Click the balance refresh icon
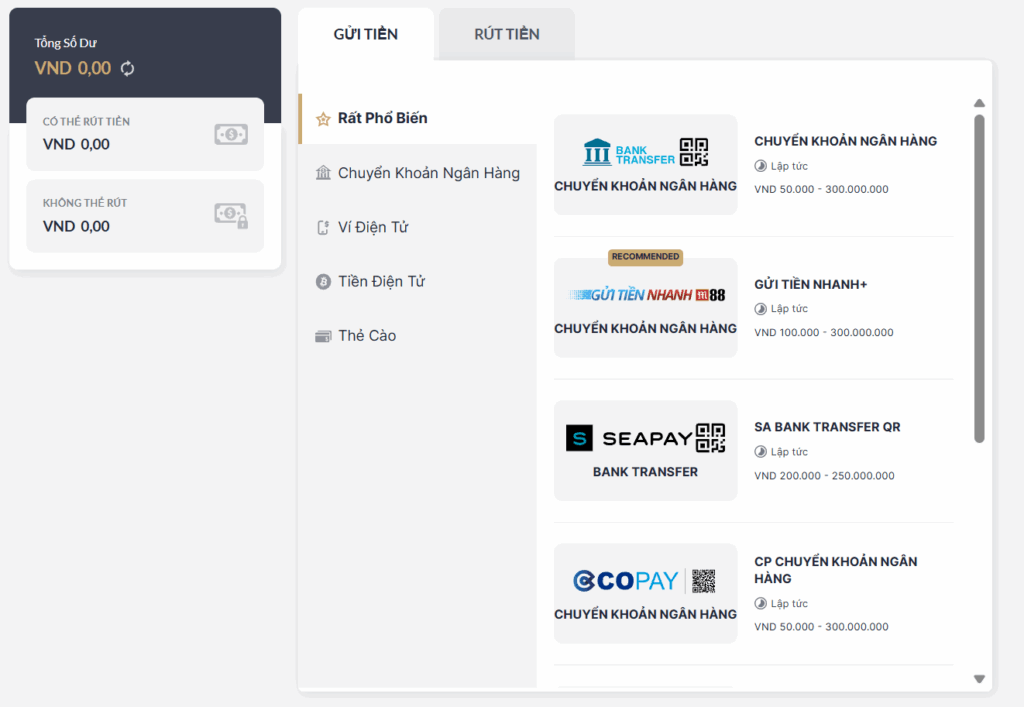The width and height of the screenshot is (1024, 707). pos(127,69)
